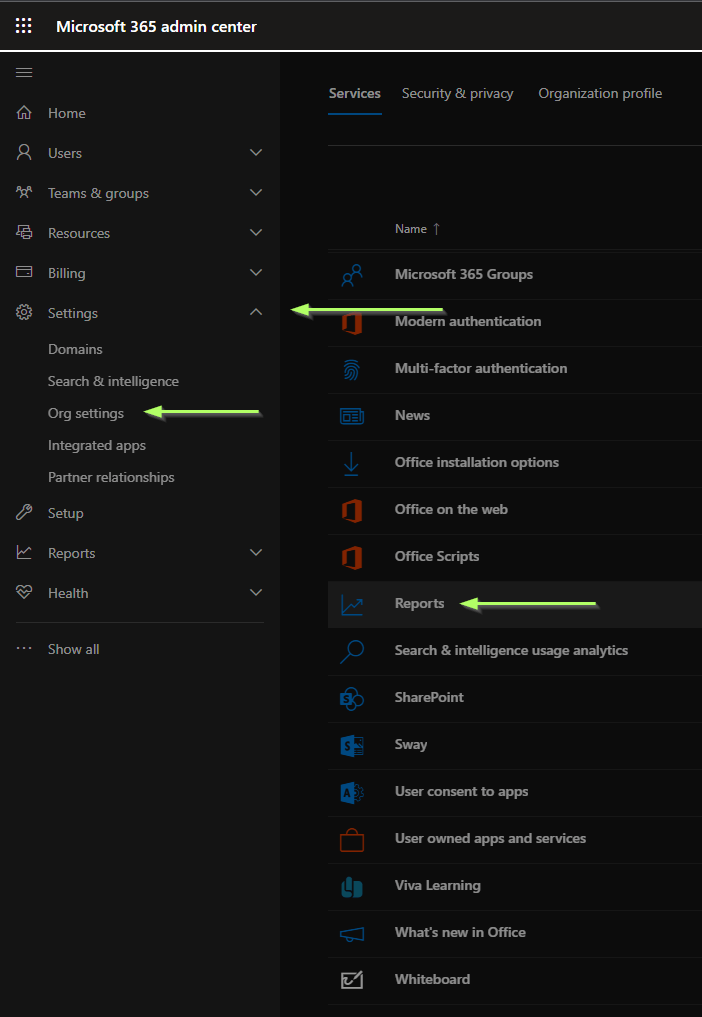Click the Office Scripts icon
This screenshot has width=702, height=1017.
[x=352, y=557]
